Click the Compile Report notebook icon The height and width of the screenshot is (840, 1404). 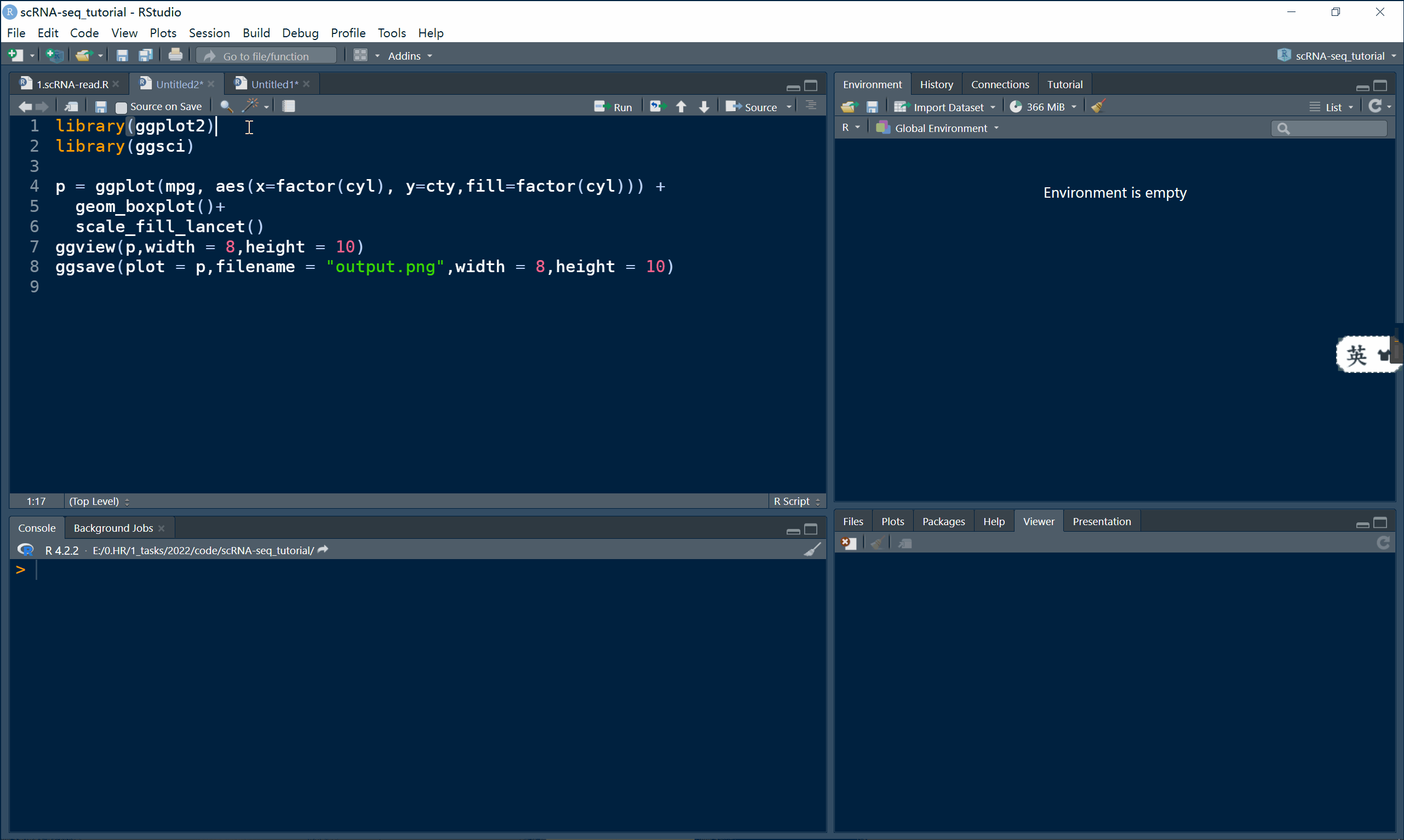coord(289,106)
